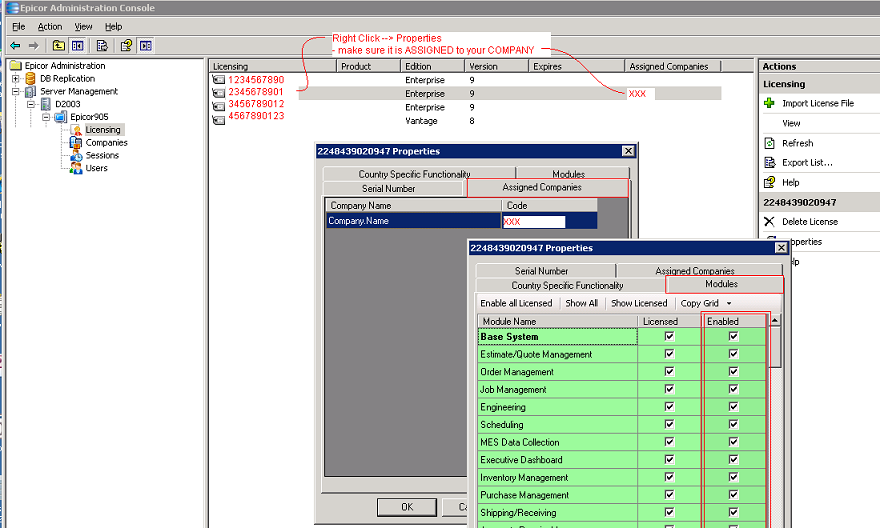Click the Sessions node icon in tree
Screen dimensions: 880x528
(76, 155)
